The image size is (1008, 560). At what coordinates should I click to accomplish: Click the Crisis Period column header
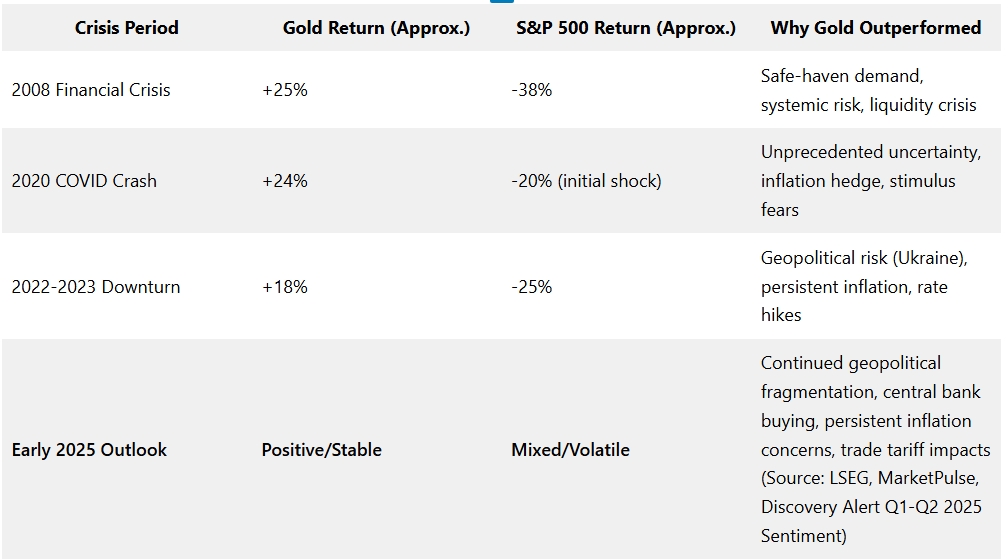click(x=126, y=28)
